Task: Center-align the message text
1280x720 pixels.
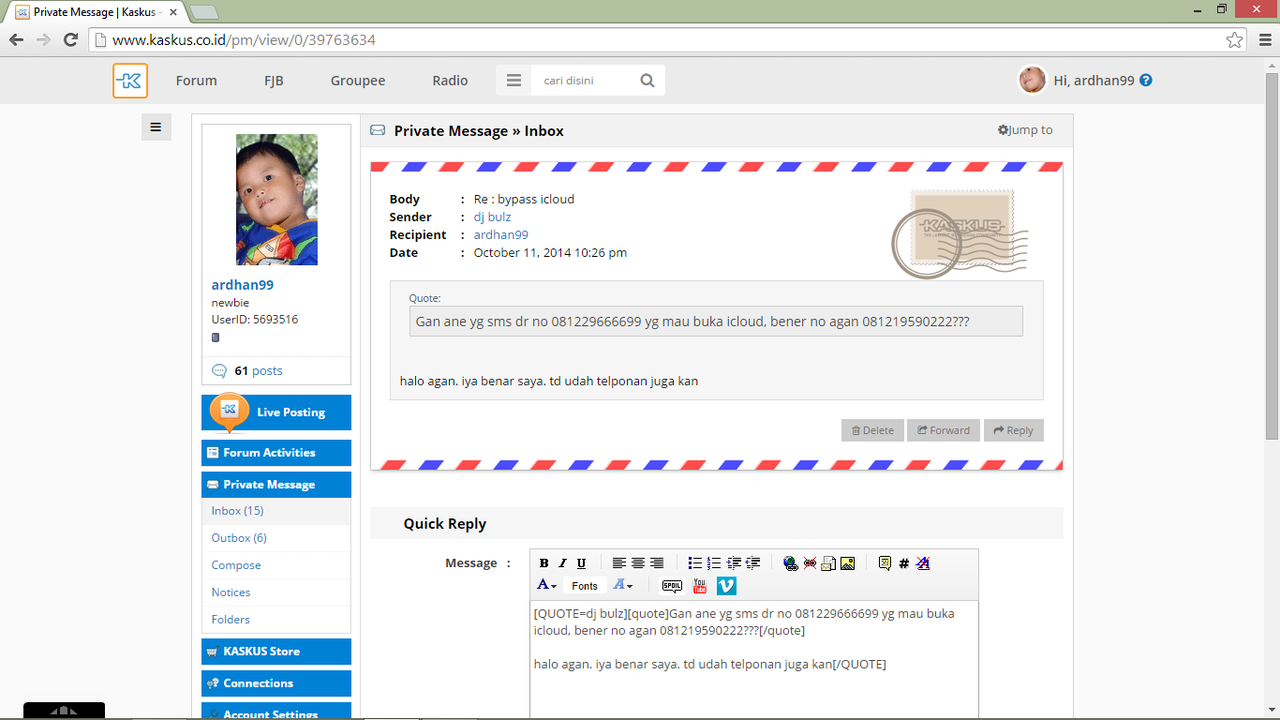Action: [x=638, y=563]
